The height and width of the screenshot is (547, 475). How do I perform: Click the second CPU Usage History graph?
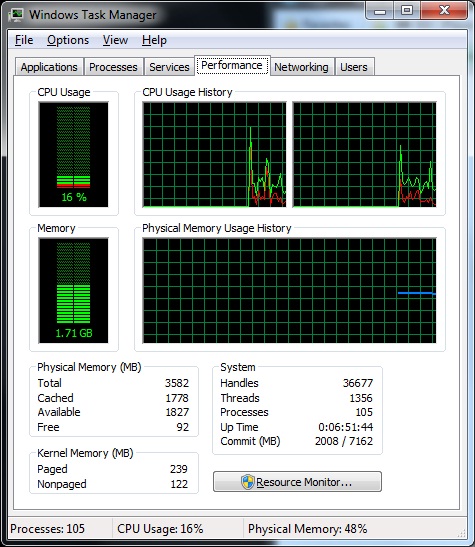(x=364, y=155)
